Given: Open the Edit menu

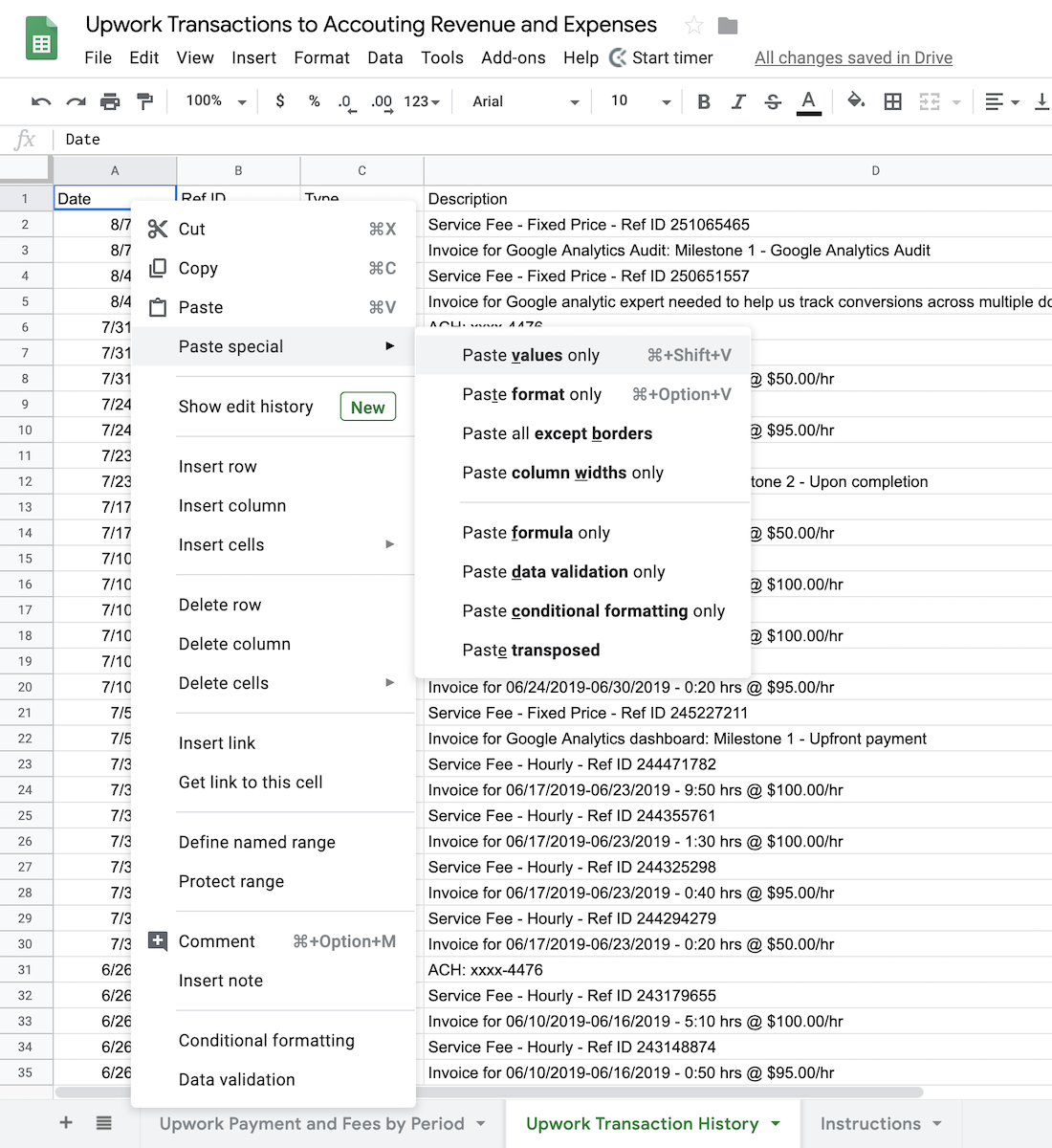Looking at the screenshot, I should click(144, 57).
